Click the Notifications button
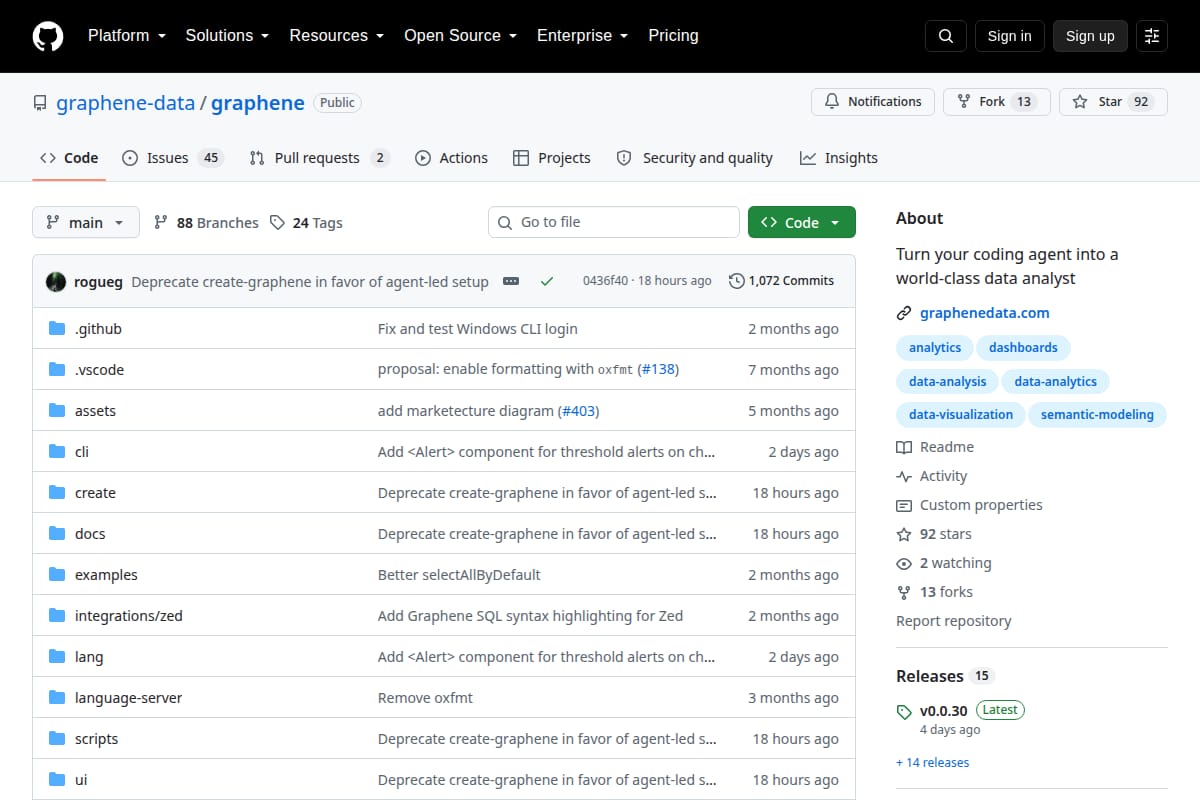Screen dimensions: 1200x800 tap(873, 102)
